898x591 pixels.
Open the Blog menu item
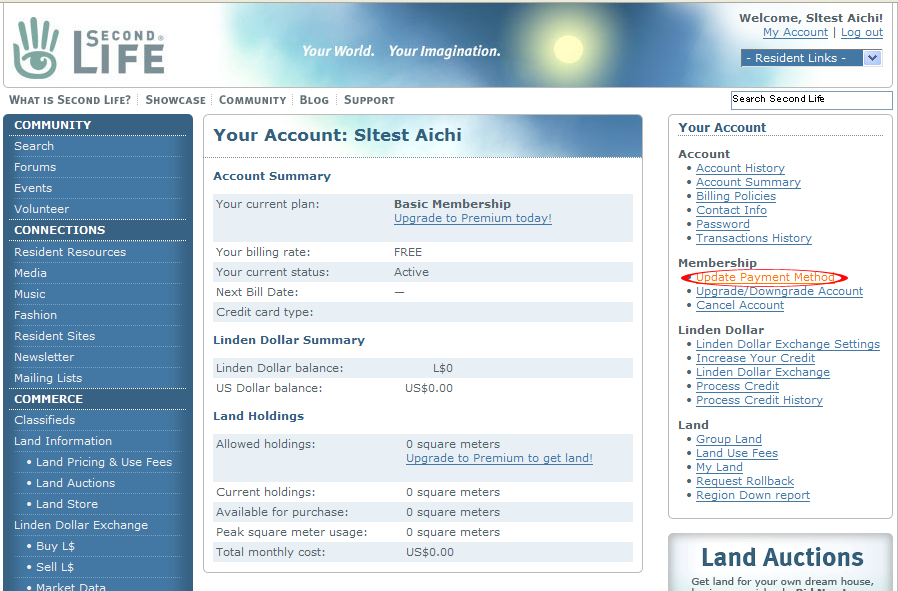point(314,100)
